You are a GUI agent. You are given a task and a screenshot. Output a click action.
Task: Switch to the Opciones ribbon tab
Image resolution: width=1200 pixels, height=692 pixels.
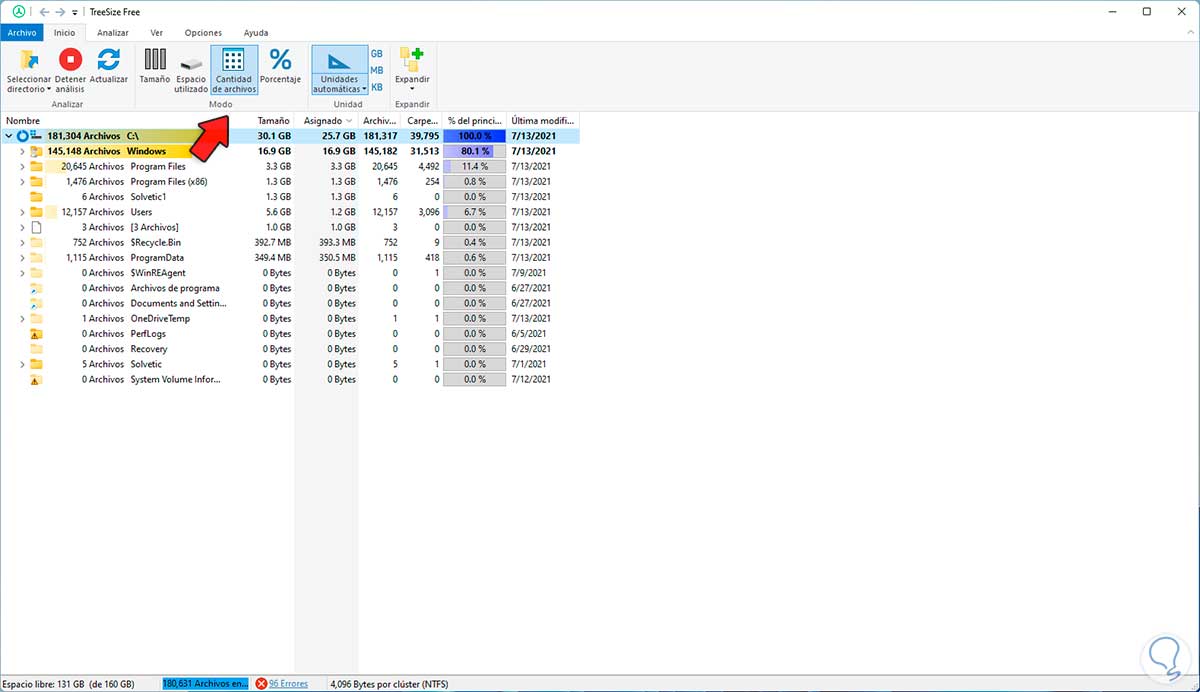tap(203, 33)
